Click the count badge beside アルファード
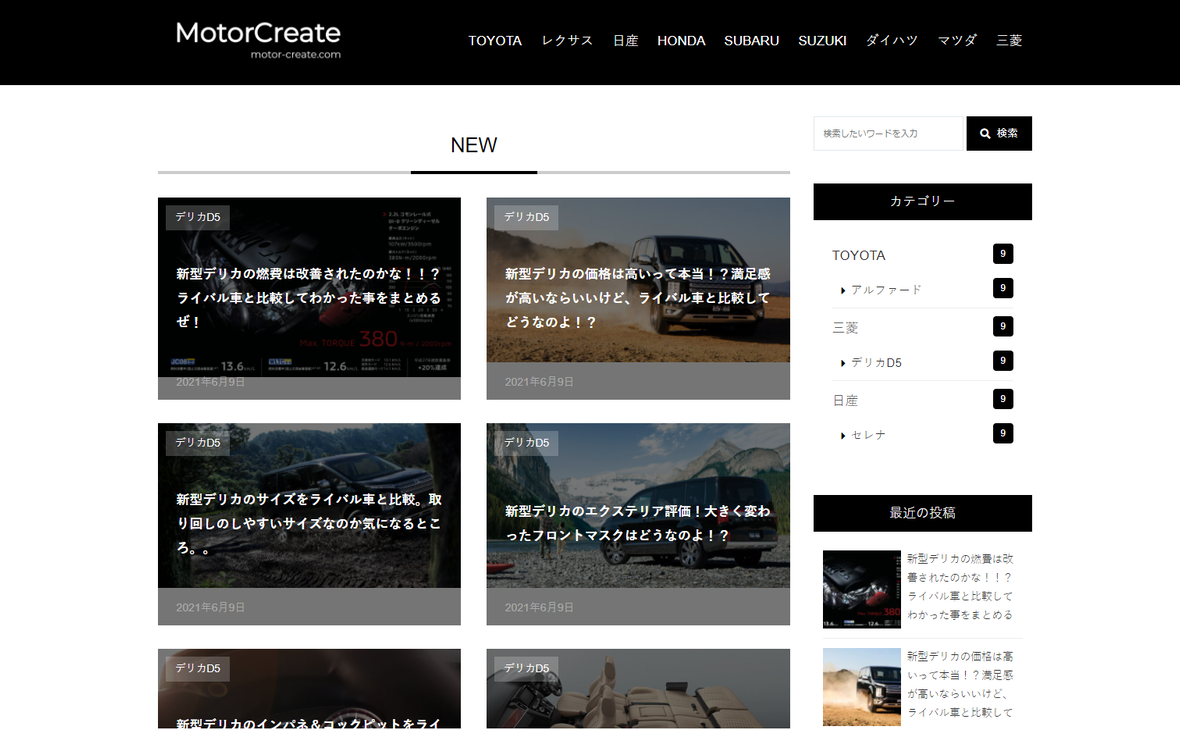Image resolution: width=1180 pixels, height=730 pixels. [1002, 288]
